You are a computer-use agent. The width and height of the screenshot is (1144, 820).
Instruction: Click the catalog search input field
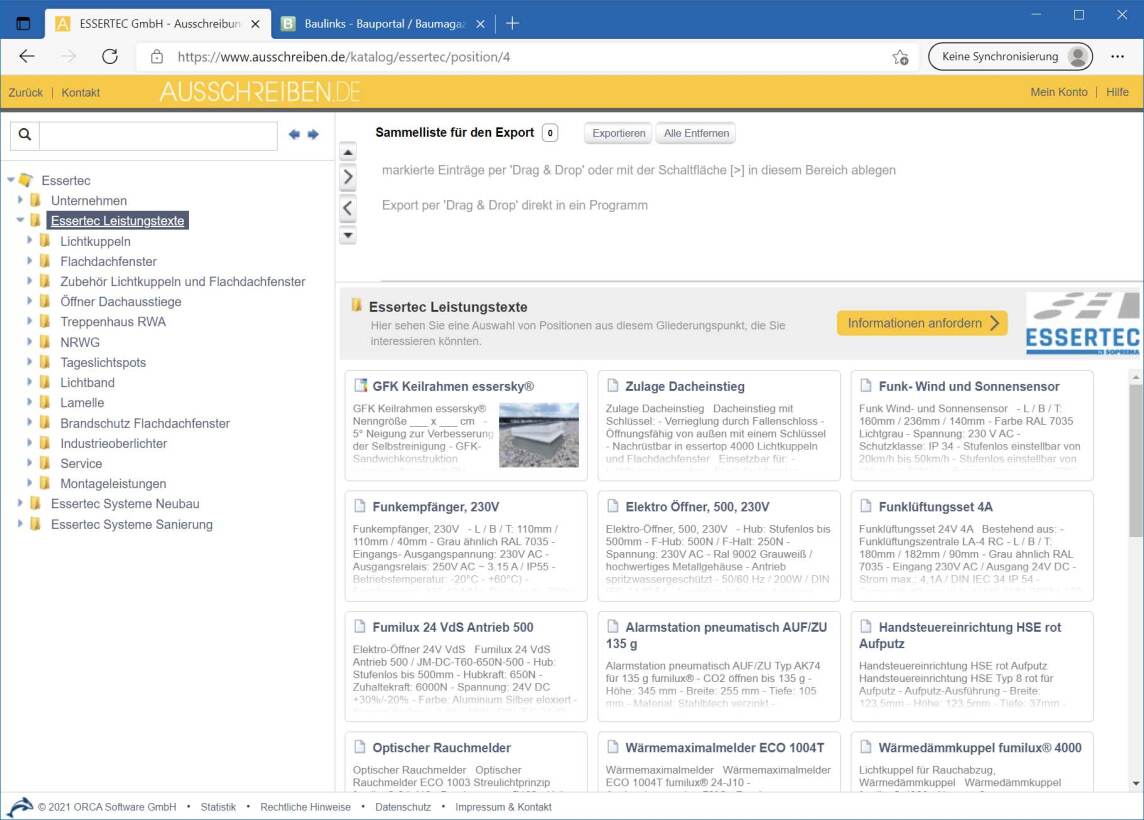(x=158, y=135)
